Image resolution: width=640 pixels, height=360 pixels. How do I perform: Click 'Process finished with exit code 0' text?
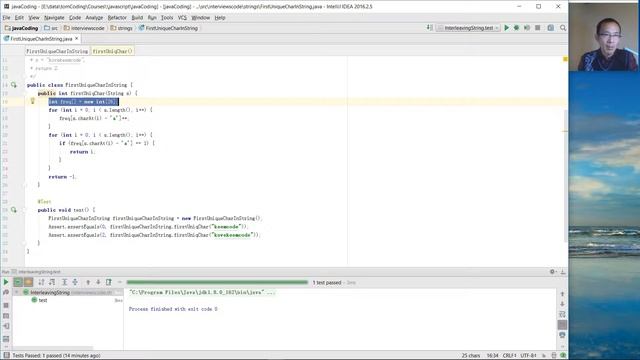(x=173, y=309)
